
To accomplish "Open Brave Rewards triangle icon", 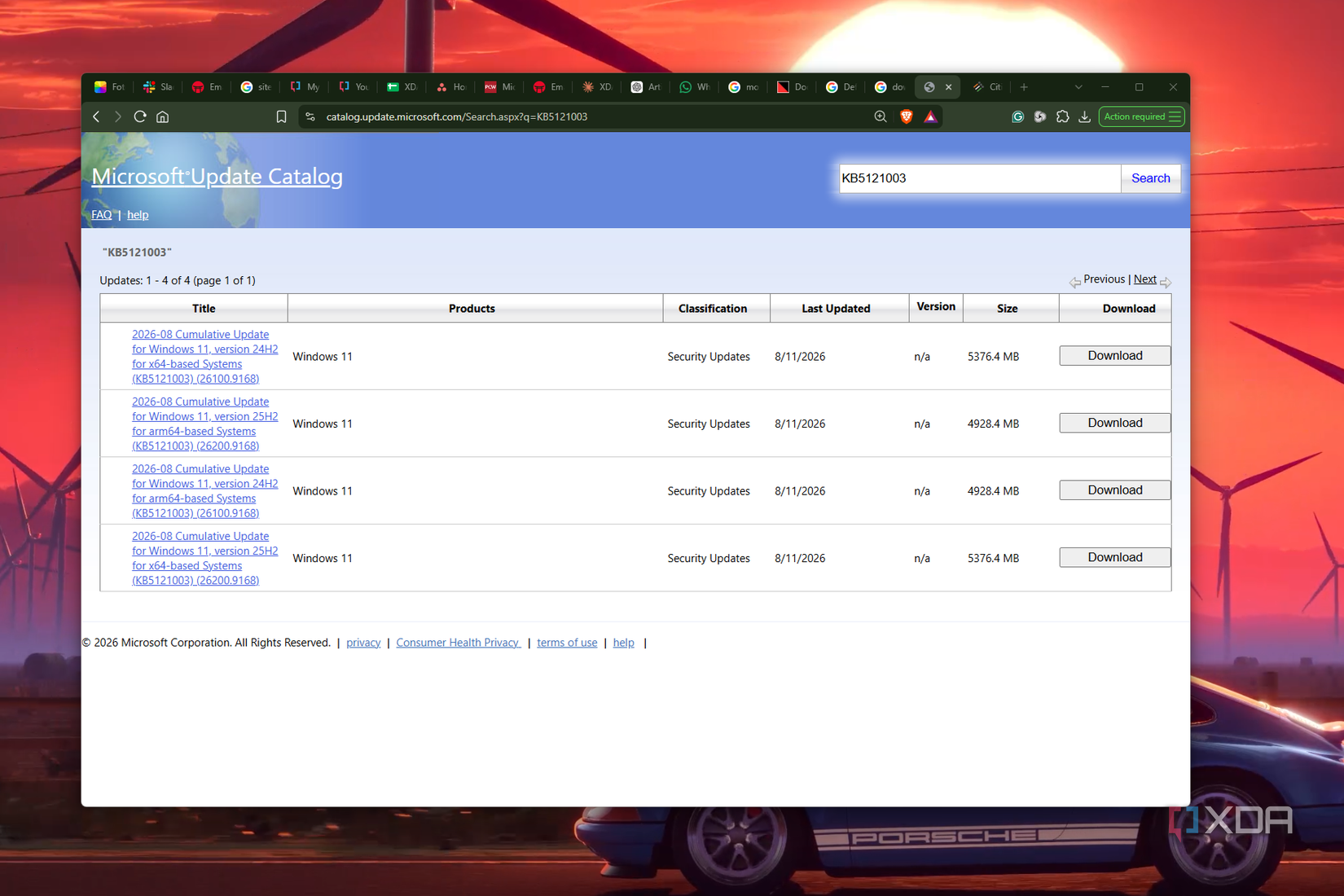I will (x=930, y=116).
